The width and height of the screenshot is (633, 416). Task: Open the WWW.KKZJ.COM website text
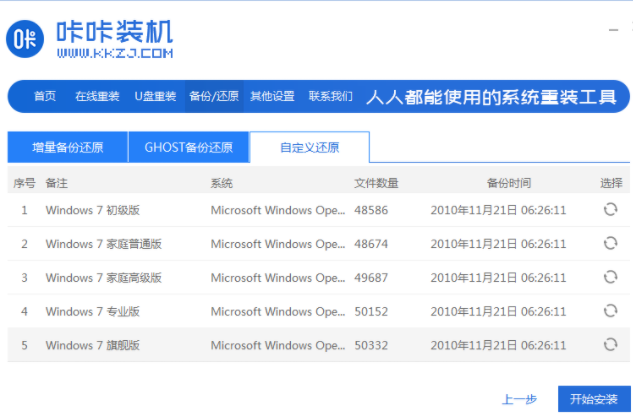pyautogui.click(x=115, y=53)
